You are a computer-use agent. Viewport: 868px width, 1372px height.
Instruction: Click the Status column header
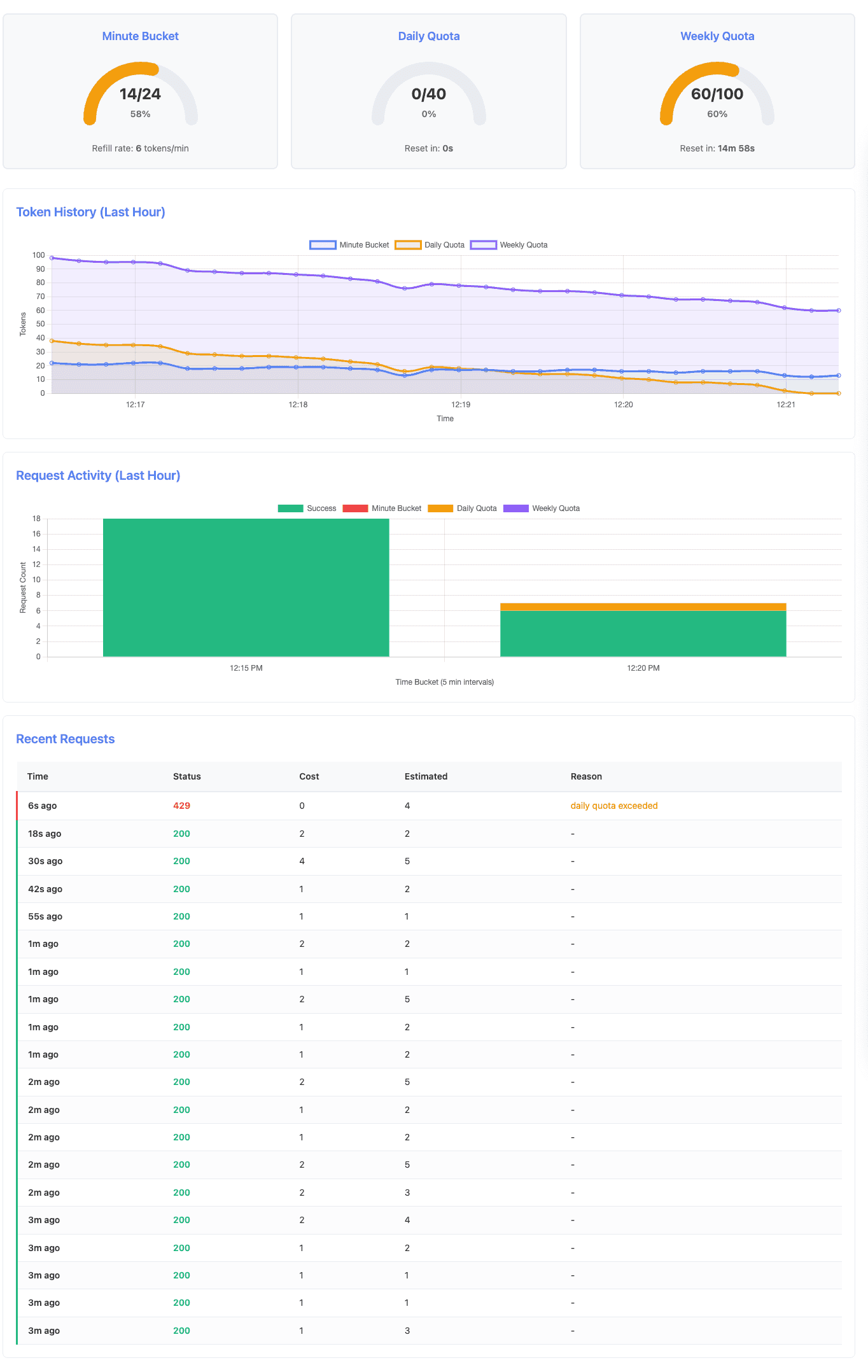tap(187, 776)
